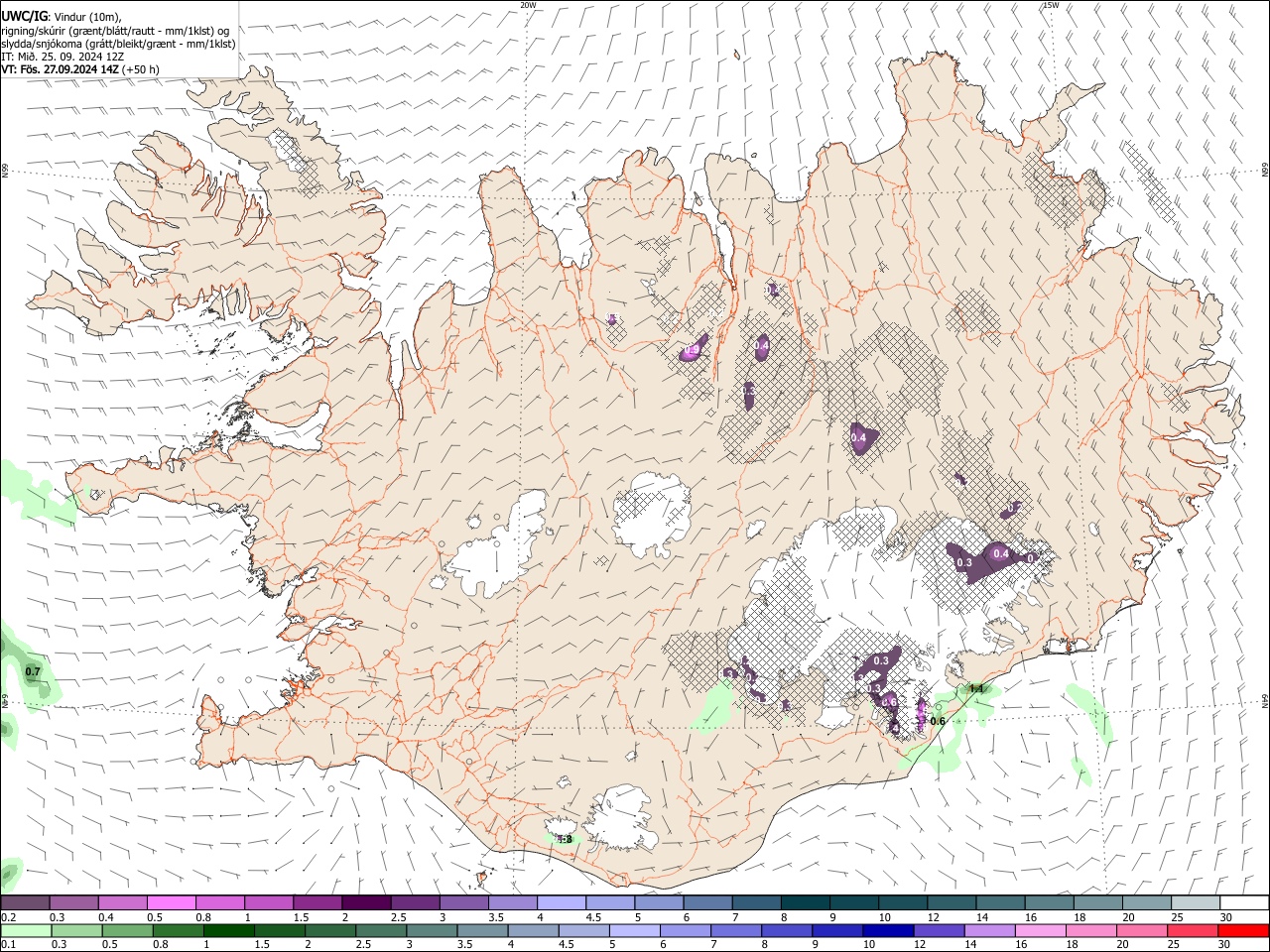The width and height of the screenshot is (1270, 952).
Task: Click the black '0.6' value near the southeast coast
Action: [x=938, y=721]
